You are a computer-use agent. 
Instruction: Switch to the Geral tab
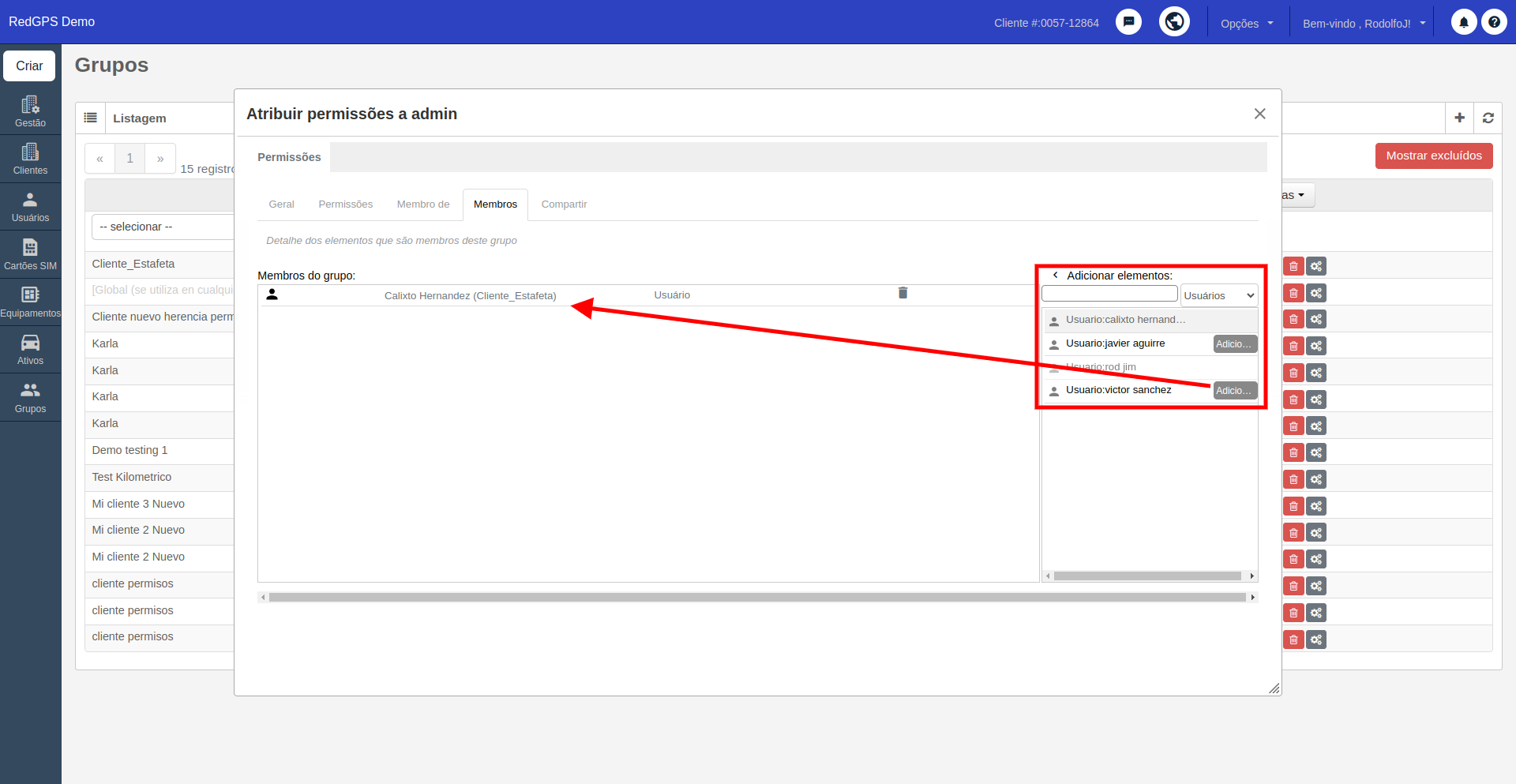(x=281, y=204)
